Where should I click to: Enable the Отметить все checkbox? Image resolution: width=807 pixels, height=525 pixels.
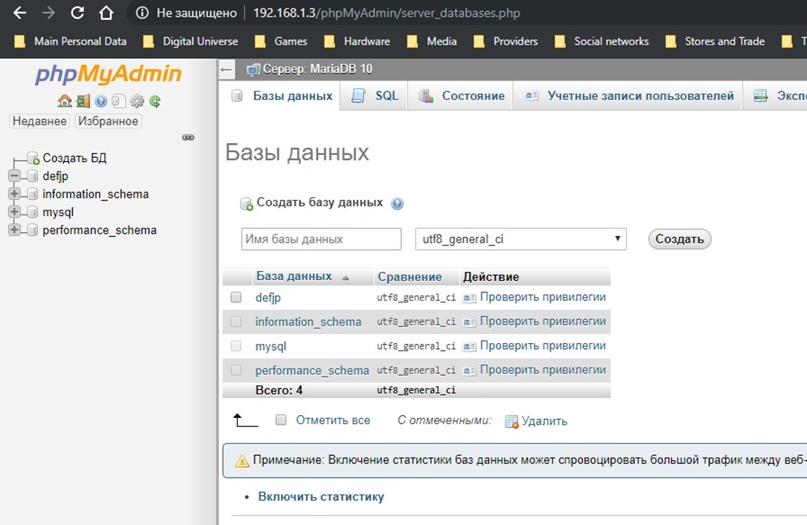coord(281,420)
